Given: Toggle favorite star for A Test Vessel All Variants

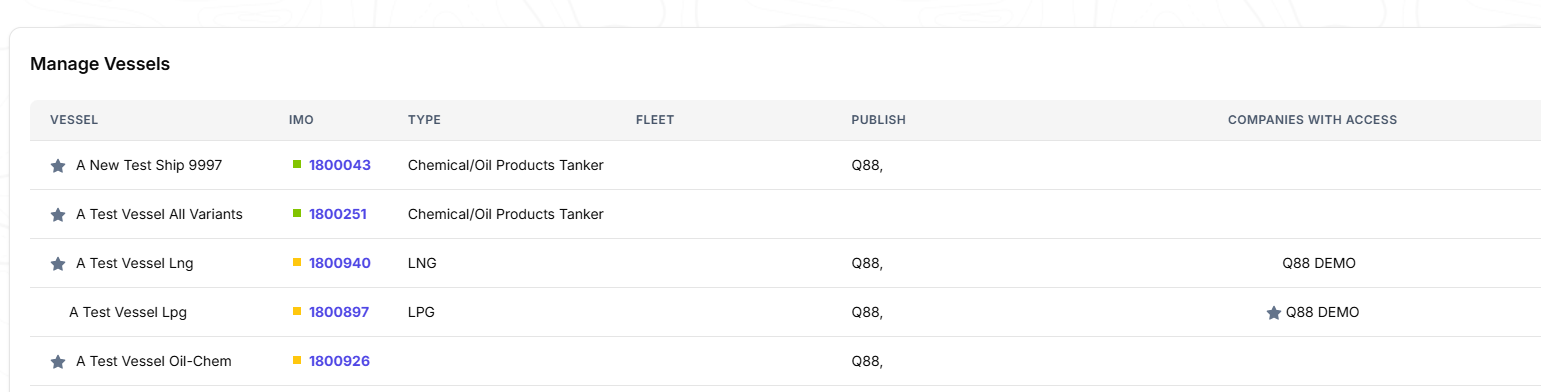Looking at the screenshot, I should coord(58,215).
